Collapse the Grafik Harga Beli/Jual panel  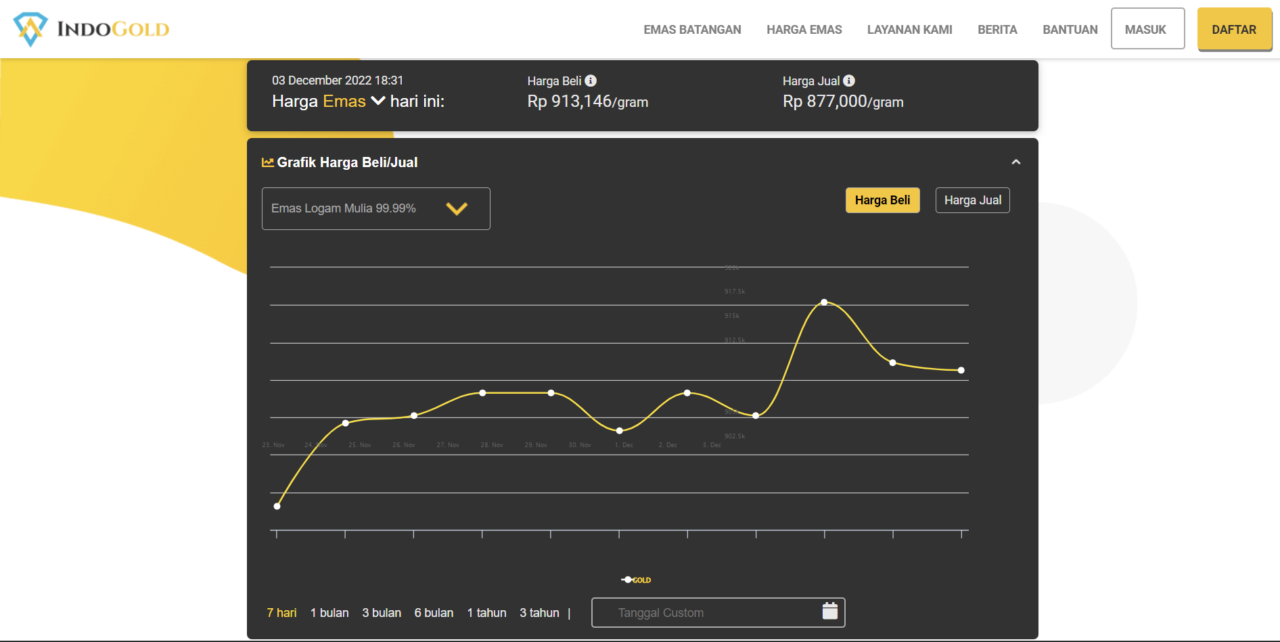pos(1016,162)
